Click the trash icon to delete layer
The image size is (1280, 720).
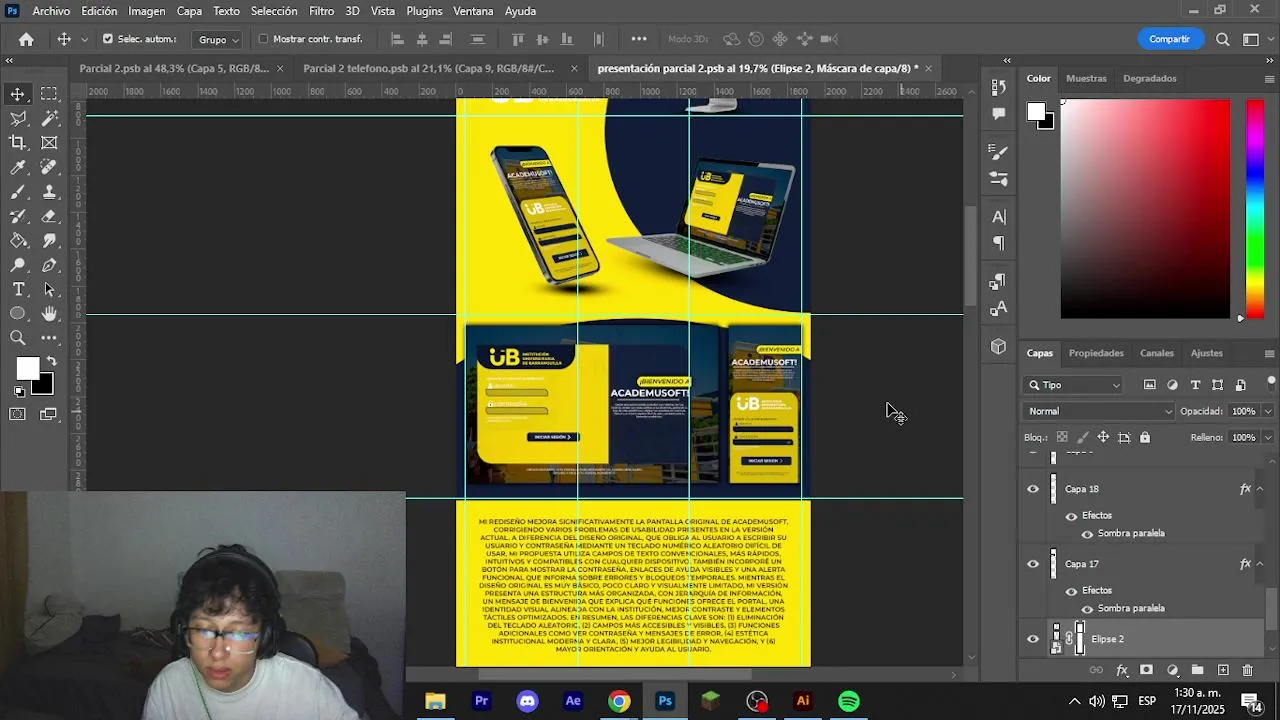(x=1247, y=670)
